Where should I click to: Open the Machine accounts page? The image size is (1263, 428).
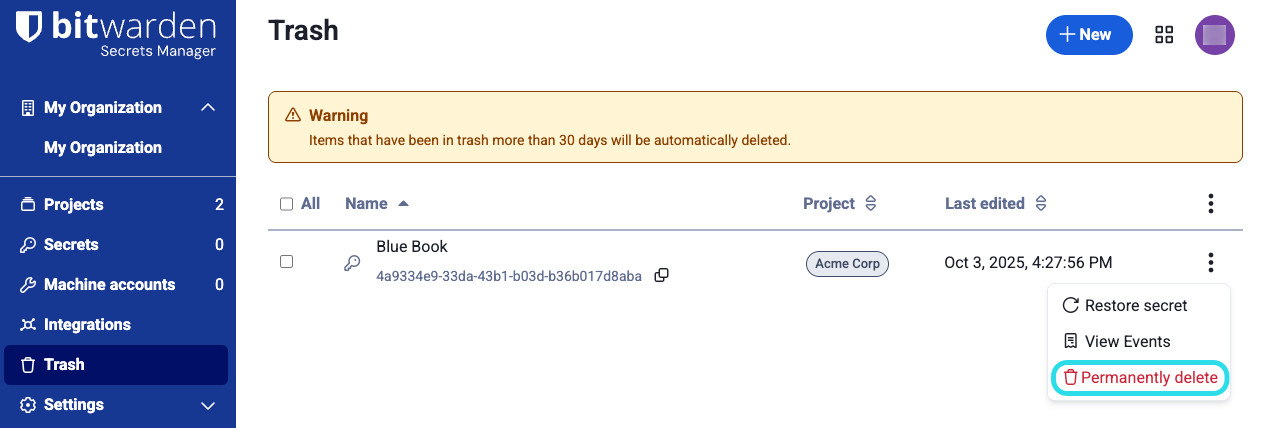[109, 284]
